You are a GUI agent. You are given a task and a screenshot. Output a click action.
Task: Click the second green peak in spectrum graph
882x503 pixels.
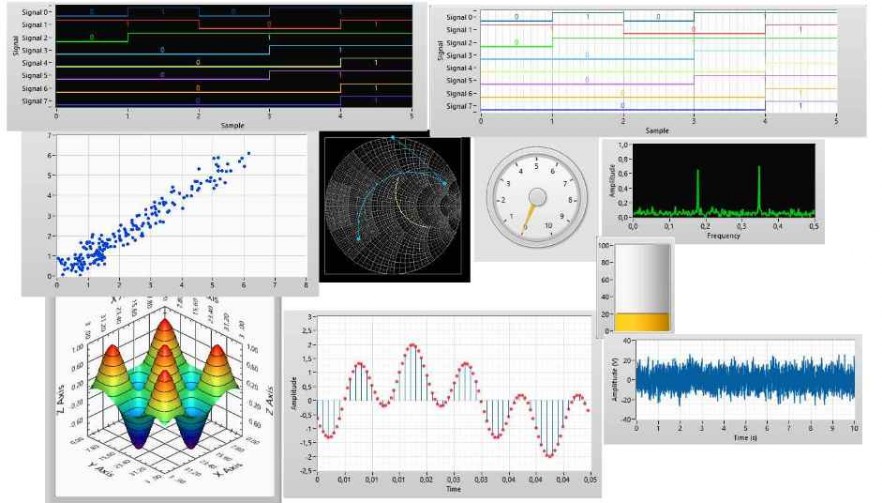click(759, 189)
